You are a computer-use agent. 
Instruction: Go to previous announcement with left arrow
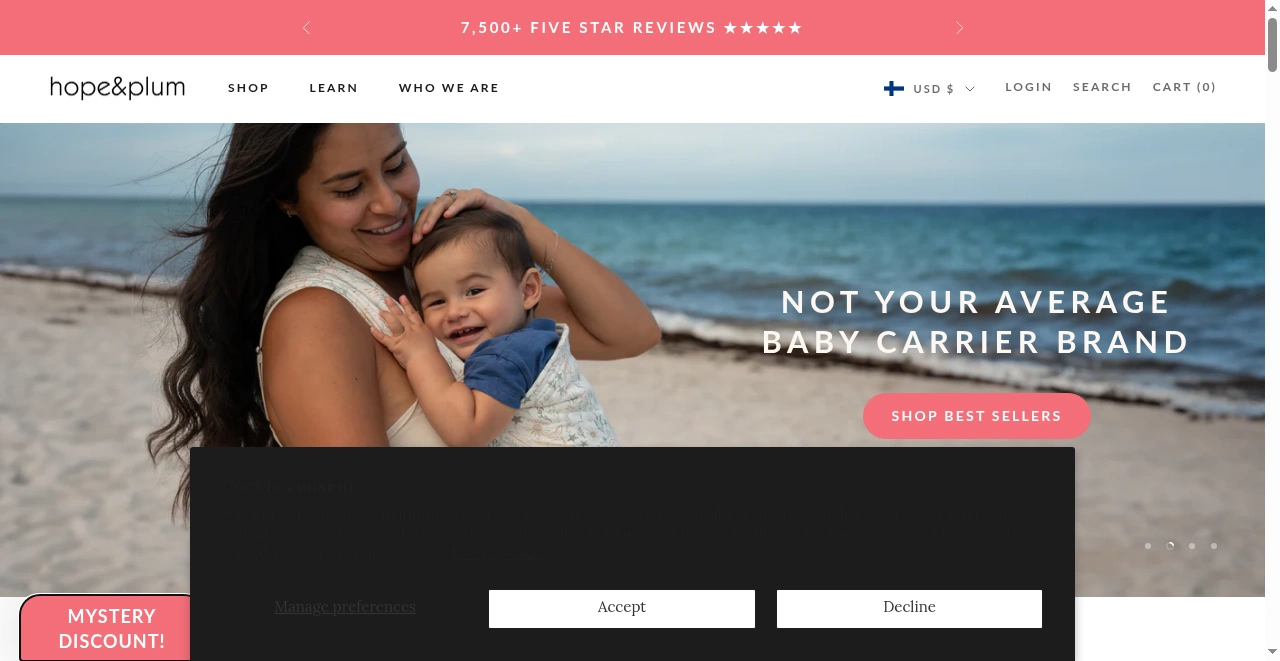pyautogui.click(x=306, y=28)
